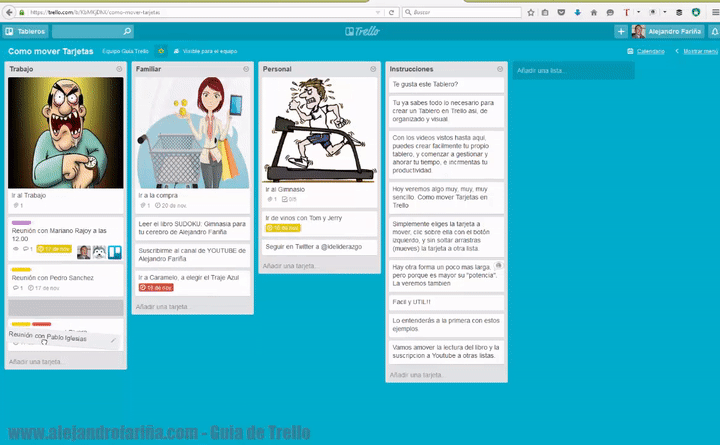
Task: Click edit pencil on Pablo Iglesias card
Action: [x=113, y=340]
